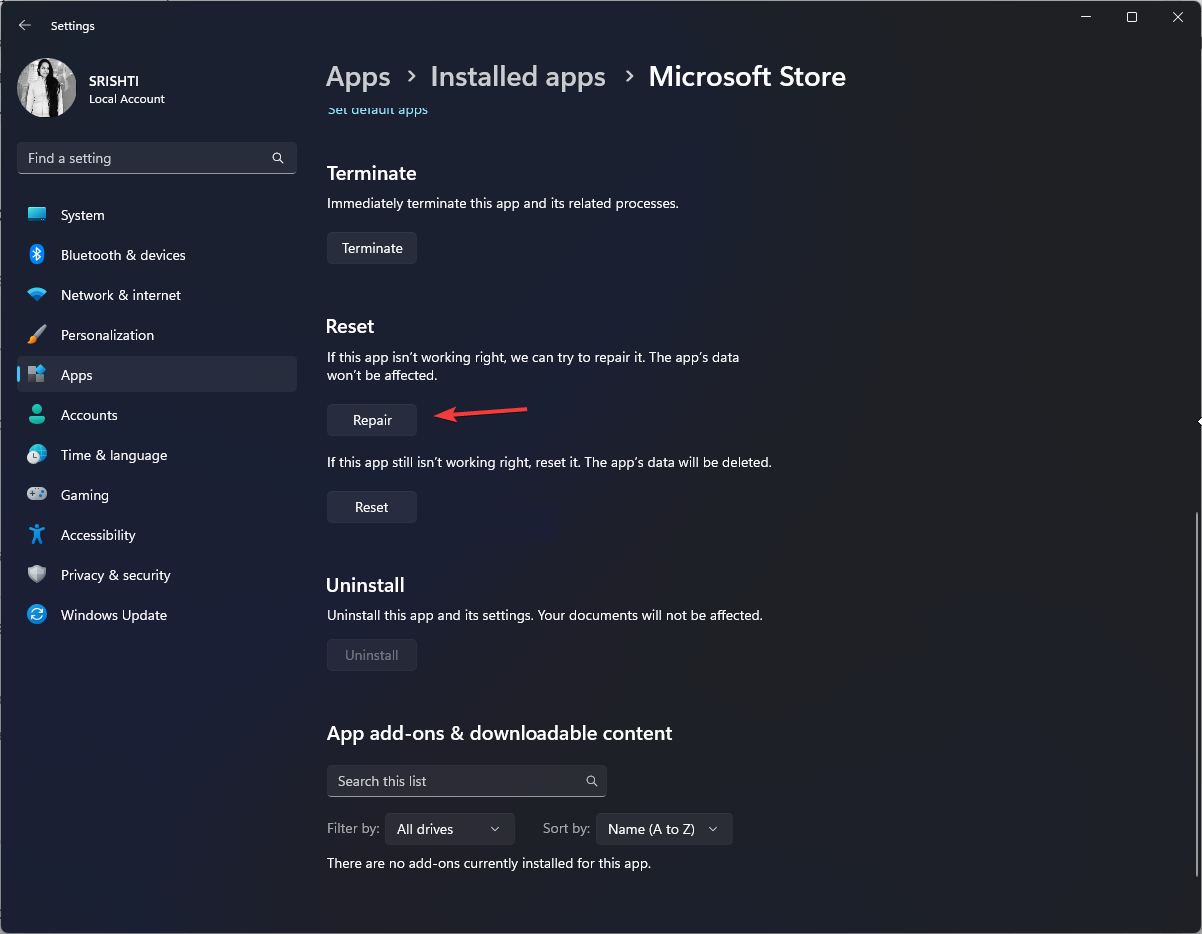Click the Personalization paintbrush icon
The width and height of the screenshot is (1202, 934).
tap(37, 335)
